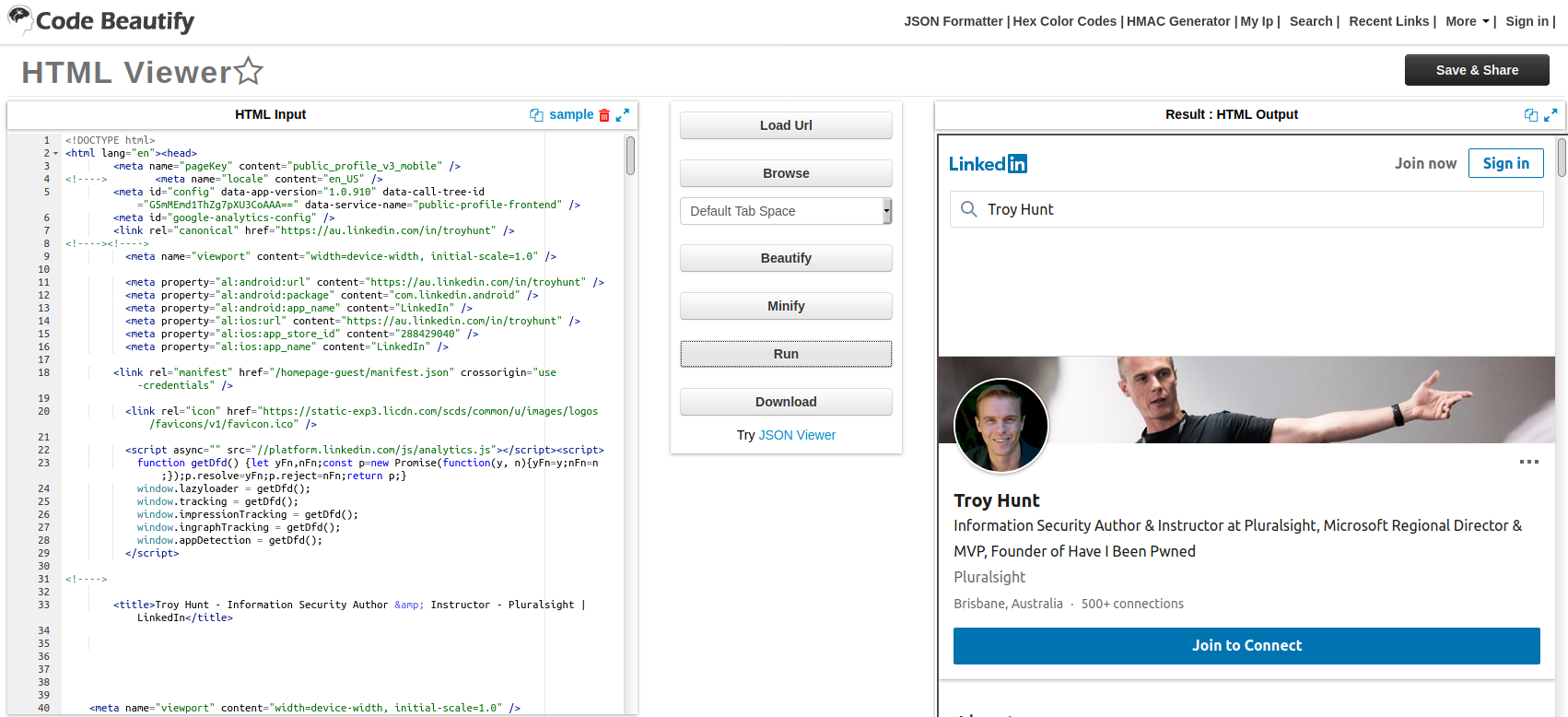Open Search from top navigation

pyautogui.click(x=1311, y=21)
